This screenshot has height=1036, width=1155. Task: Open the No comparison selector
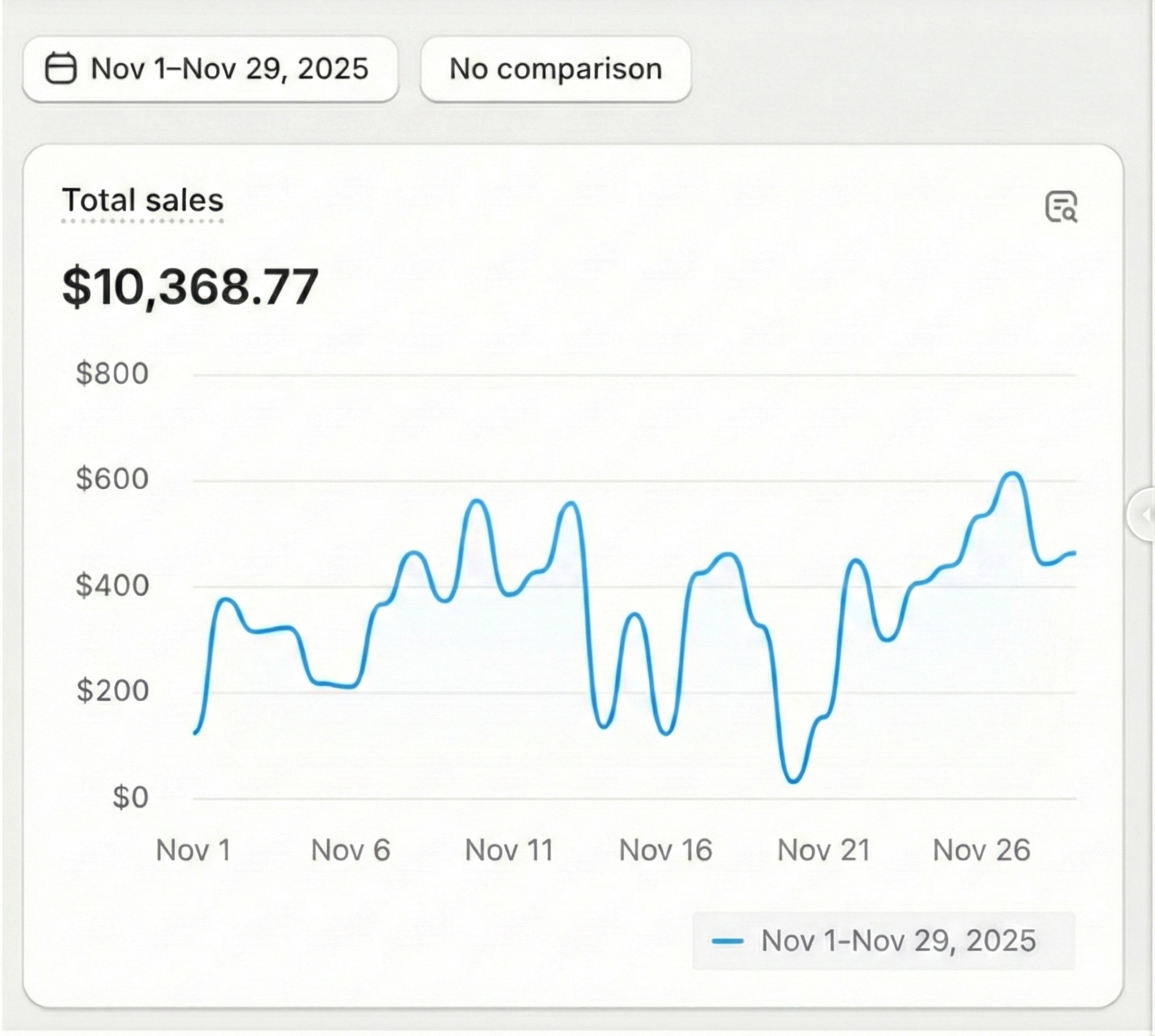point(555,68)
